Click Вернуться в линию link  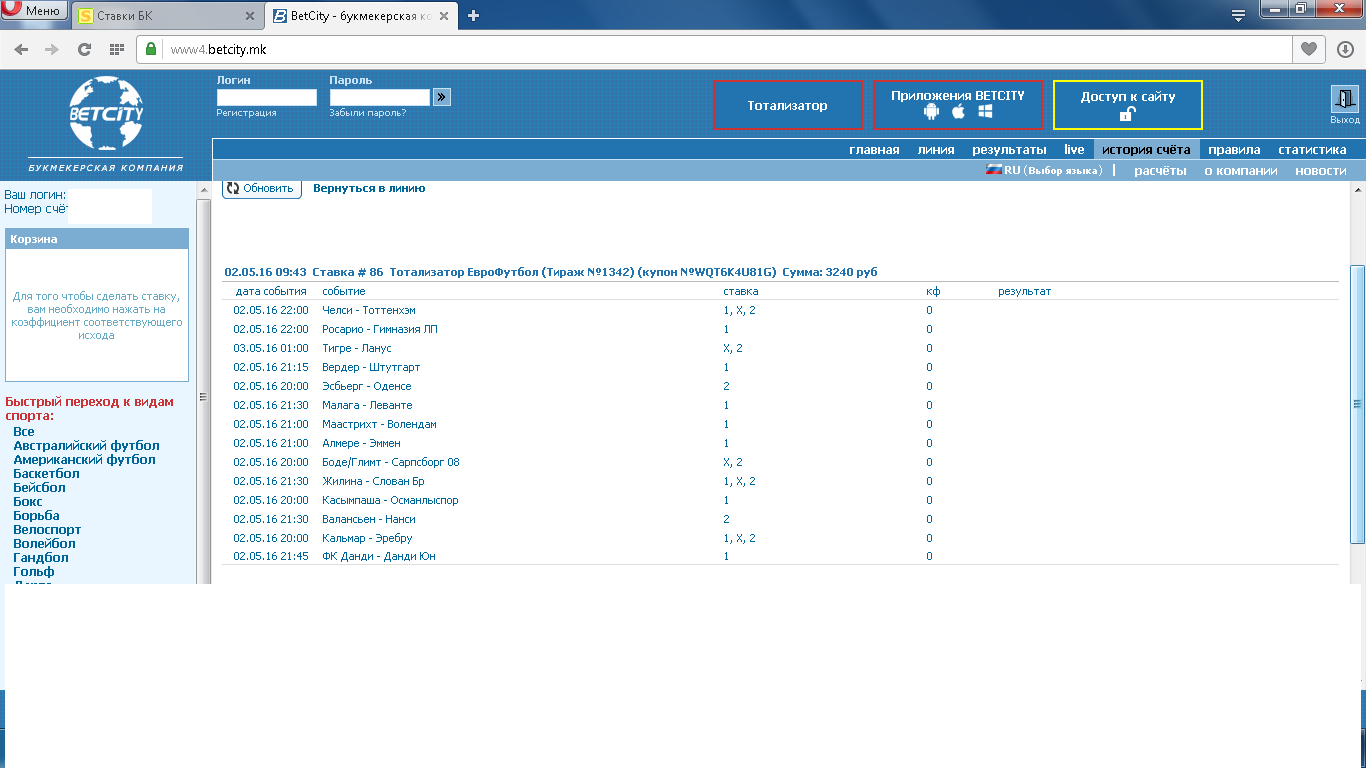coord(369,188)
